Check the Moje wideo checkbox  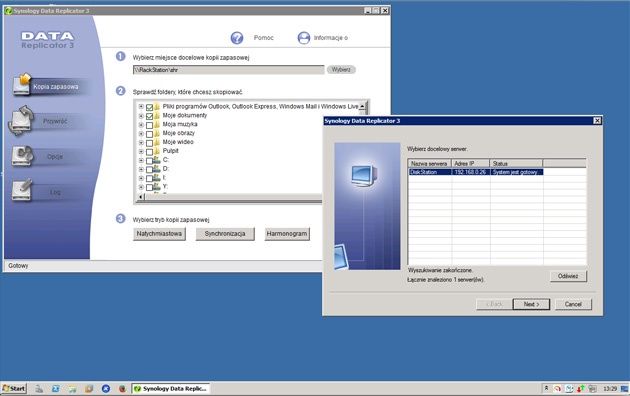(x=149, y=143)
